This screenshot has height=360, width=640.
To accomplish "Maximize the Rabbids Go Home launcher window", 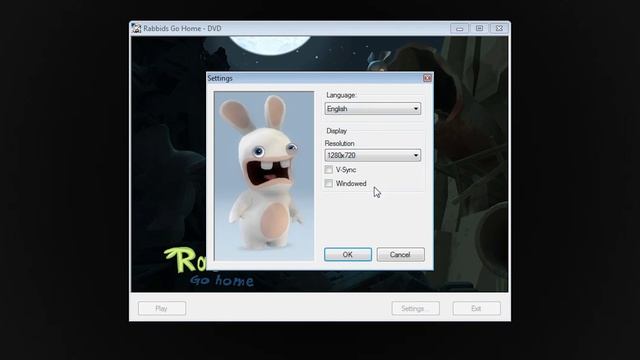I will [x=479, y=28].
